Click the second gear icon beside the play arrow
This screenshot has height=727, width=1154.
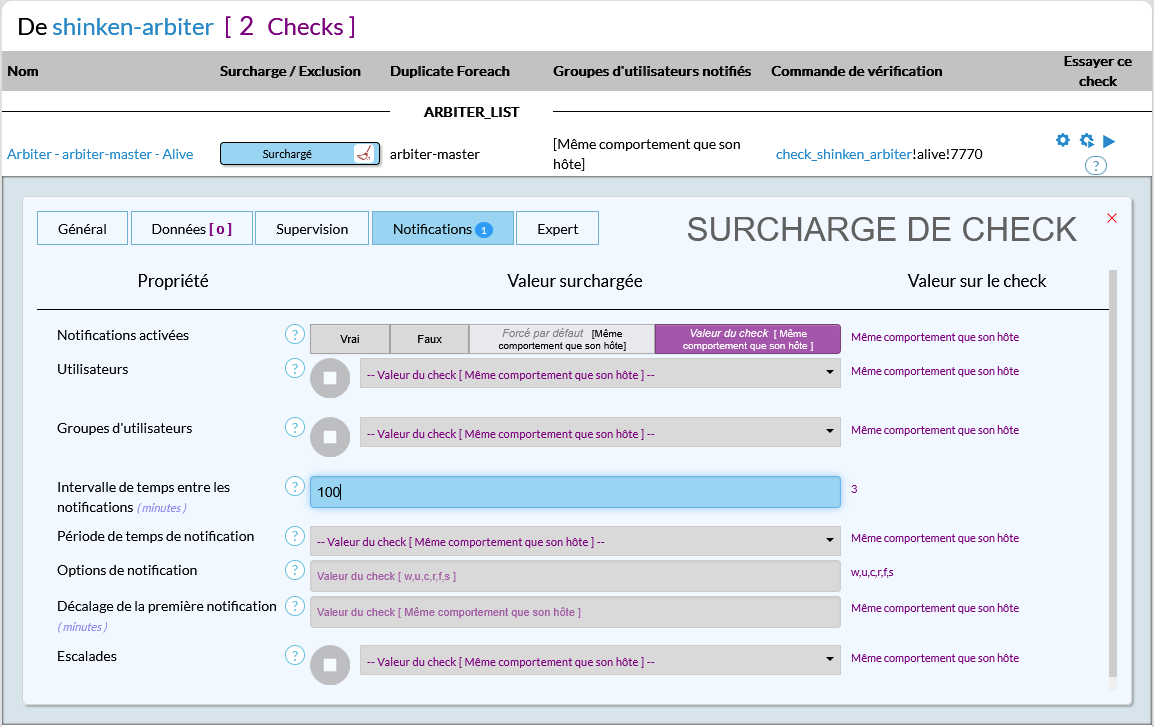1086,140
